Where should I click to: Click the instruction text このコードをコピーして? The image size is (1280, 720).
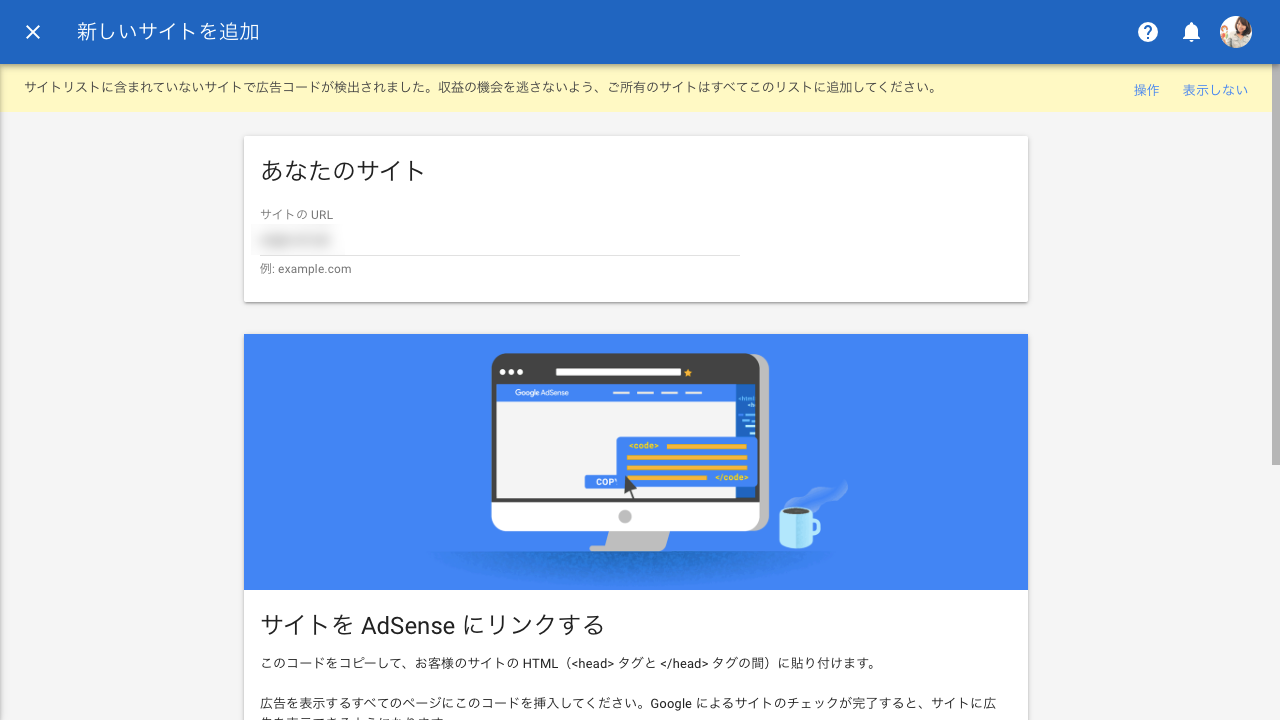coord(570,663)
